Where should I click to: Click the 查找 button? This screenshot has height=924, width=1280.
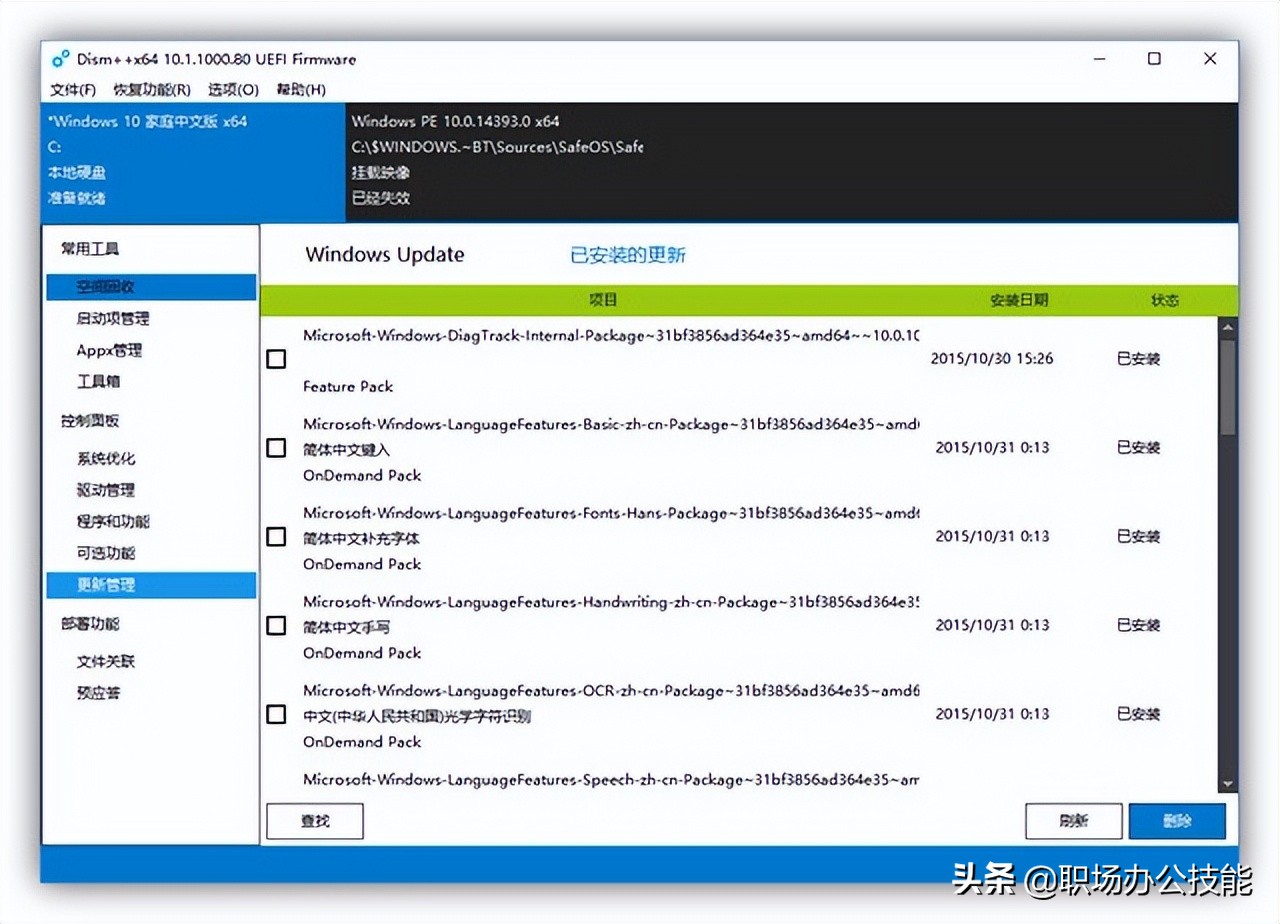click(314, 821)
